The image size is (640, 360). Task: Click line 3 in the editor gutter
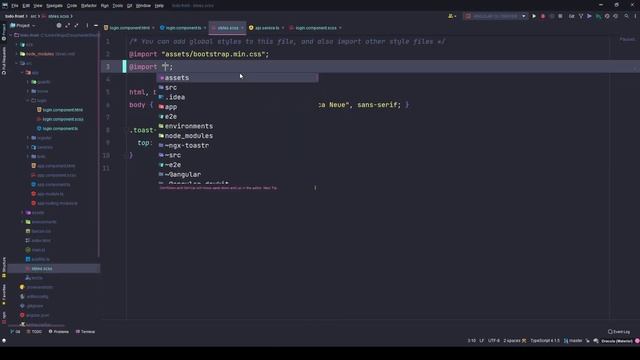coord(108,67)
